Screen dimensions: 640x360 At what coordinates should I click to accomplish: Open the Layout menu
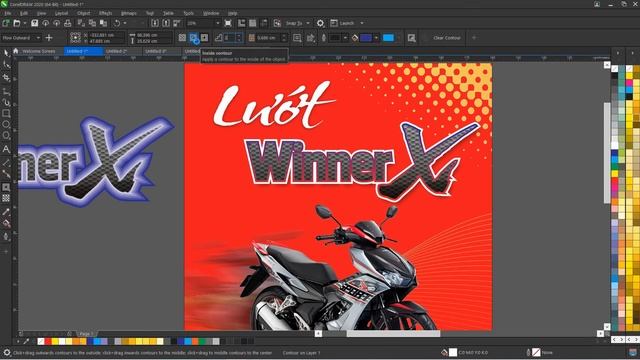[61, 13]
